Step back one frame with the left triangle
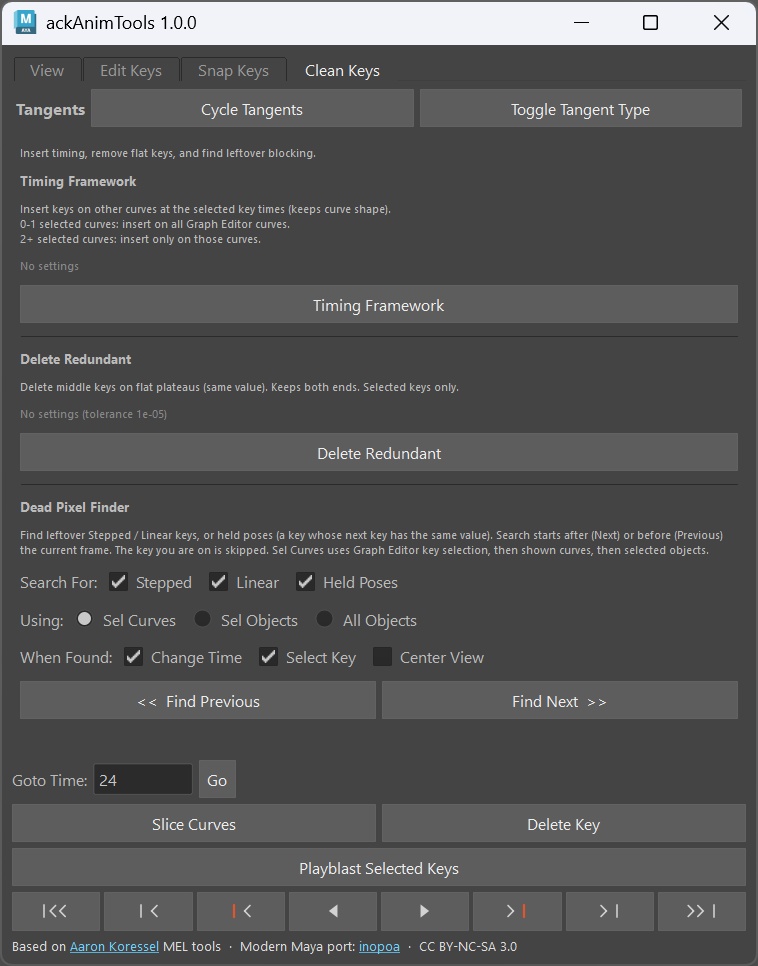758x966 pixels. pyautogui.click(x=333, y=911)
